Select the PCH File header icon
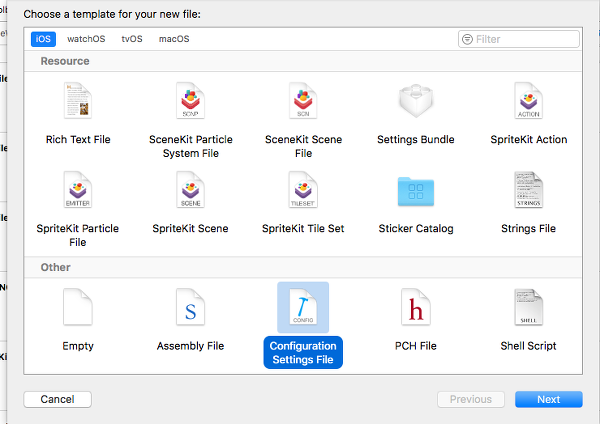This screenshot has width=600, height=424. pyautogui.click(x=416, y=307)
